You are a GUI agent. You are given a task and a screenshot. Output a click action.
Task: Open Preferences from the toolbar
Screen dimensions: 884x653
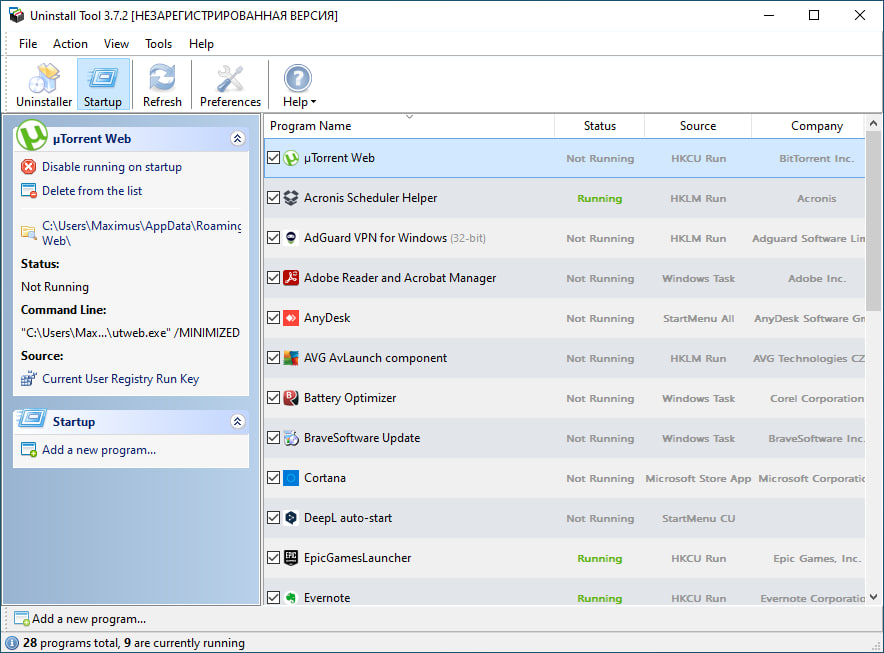(x=230, y=85)
